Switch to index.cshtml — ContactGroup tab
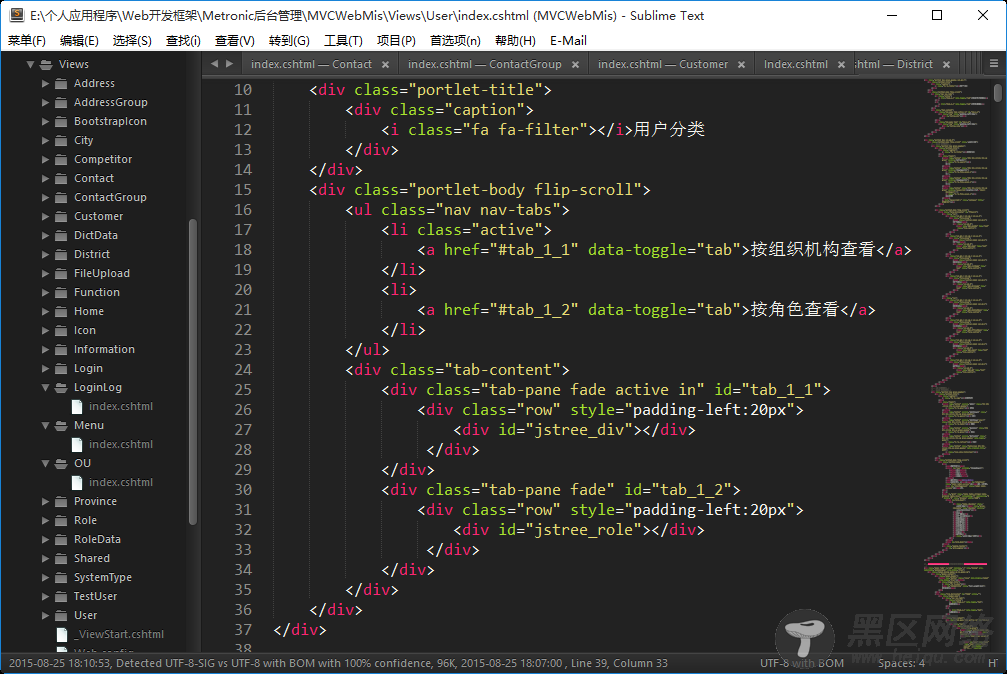Image resolution: width=1007 pixels, height=674 pixels. [x=484, y=64]
